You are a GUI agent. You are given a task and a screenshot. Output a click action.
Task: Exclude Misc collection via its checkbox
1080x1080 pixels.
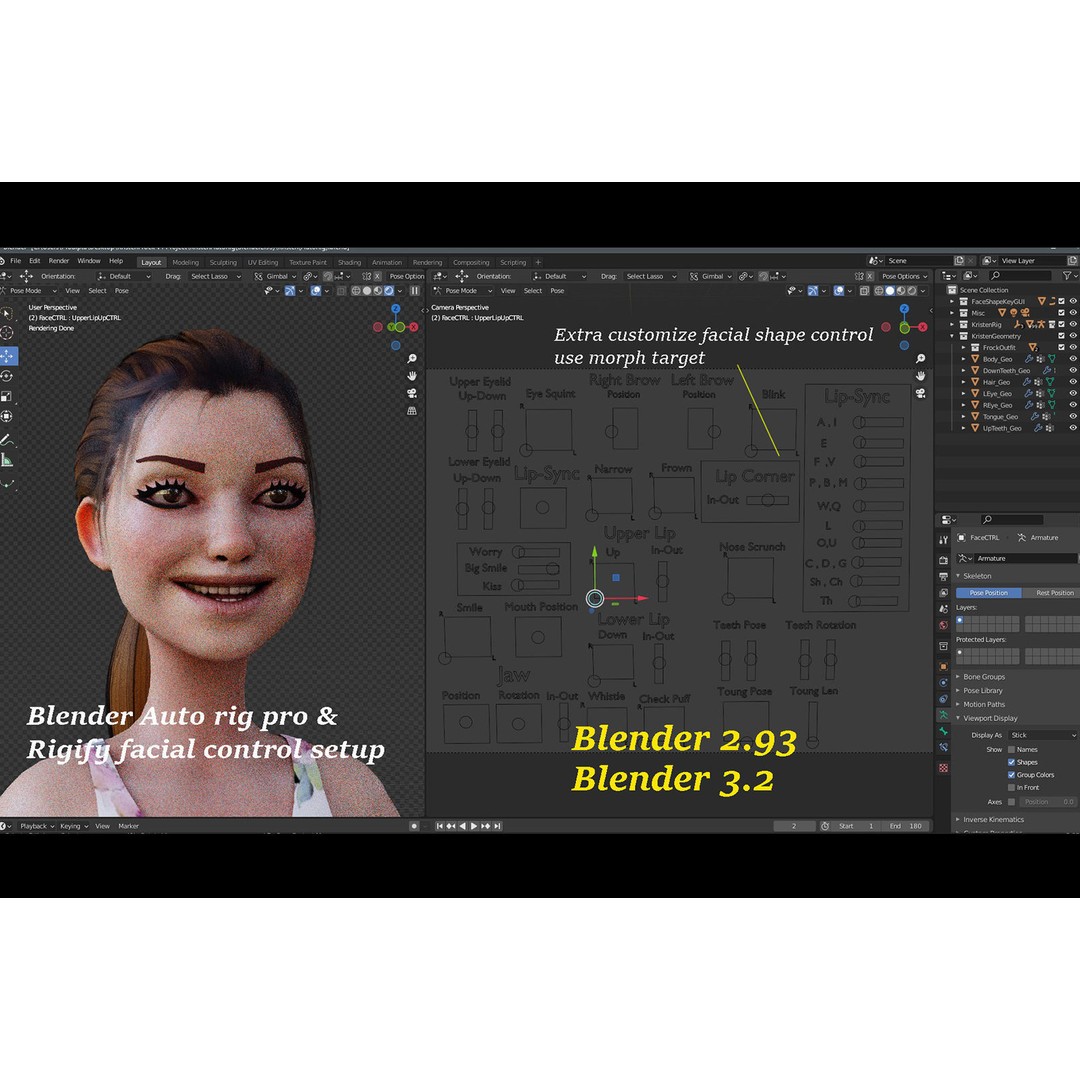pyautogui.click(x=1061, y=313)
